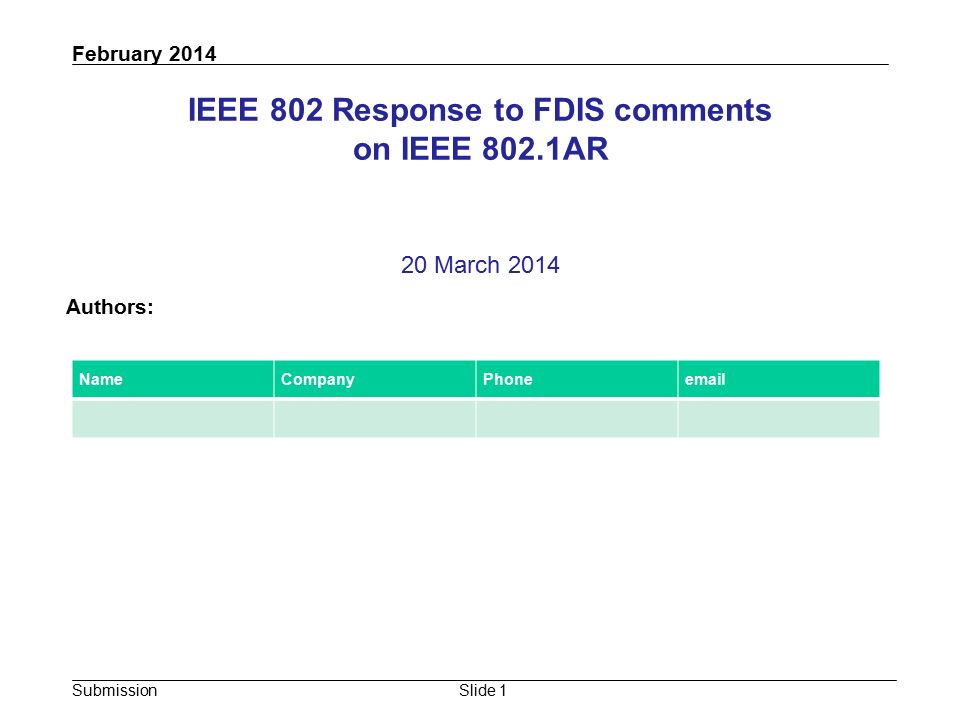
Task: Select the 'Company' table header cell
Action: (x=375, y=379)
